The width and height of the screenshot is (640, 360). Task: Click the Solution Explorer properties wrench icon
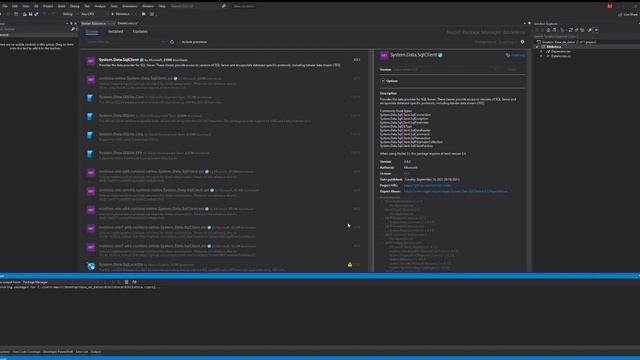click(590, 30)
